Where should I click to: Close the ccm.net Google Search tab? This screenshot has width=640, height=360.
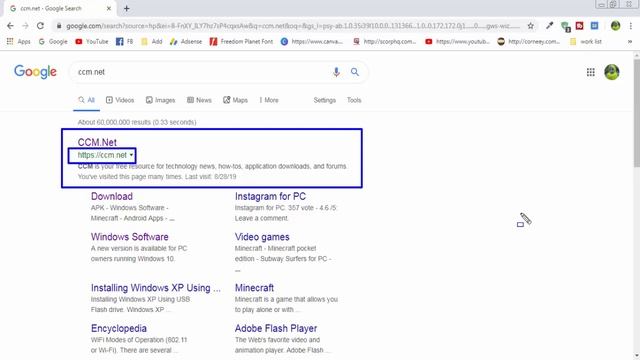point(109,8)
